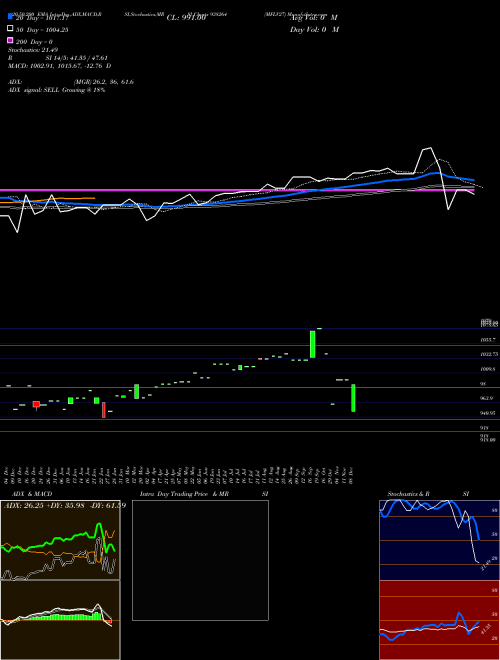The height and width of the screenshot is (660, 500).
Task: Click the 'Intra Day Trading Price & MRSI' title
Action: click(x=204, y=494)
